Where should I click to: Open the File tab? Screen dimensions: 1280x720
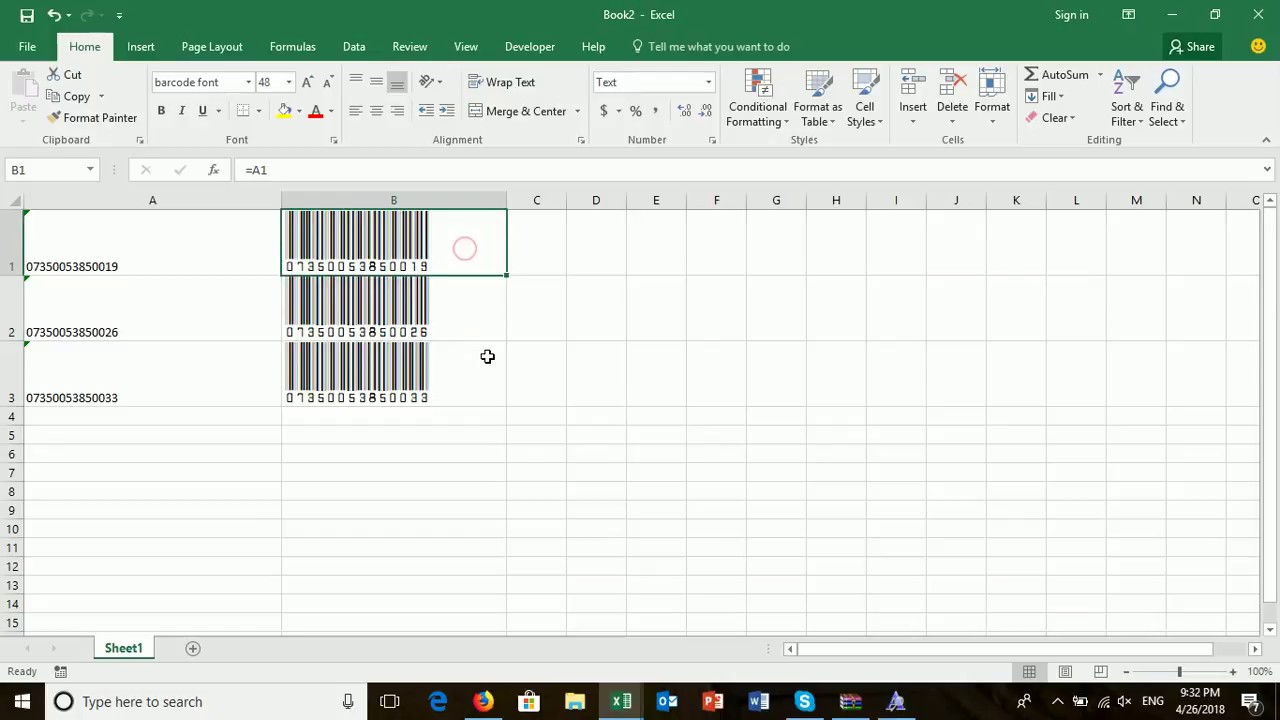click(x=27, y=47)
